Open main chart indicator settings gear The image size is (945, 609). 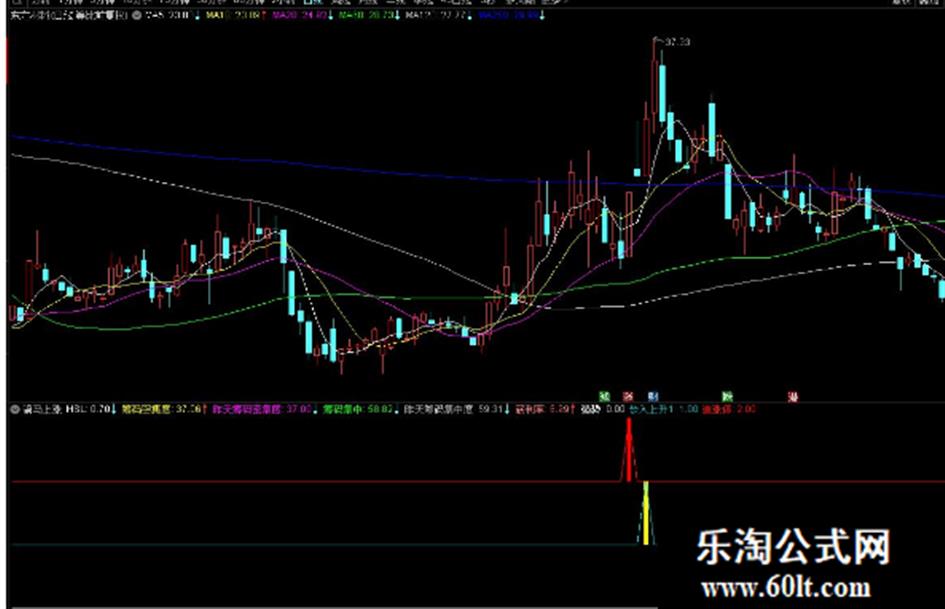tap(137, 15)
